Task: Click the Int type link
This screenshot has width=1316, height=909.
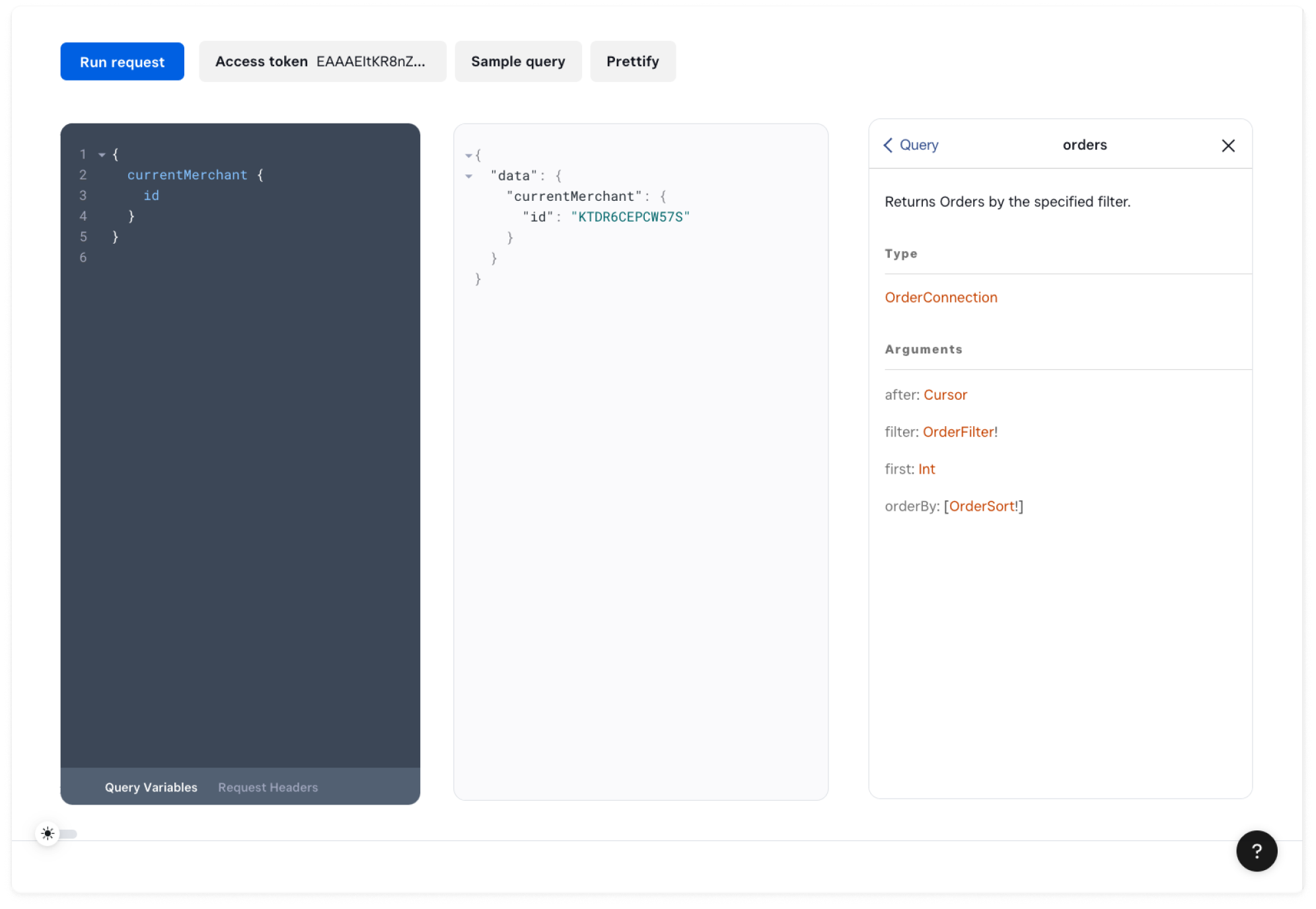Action: [x=926, y=468]
